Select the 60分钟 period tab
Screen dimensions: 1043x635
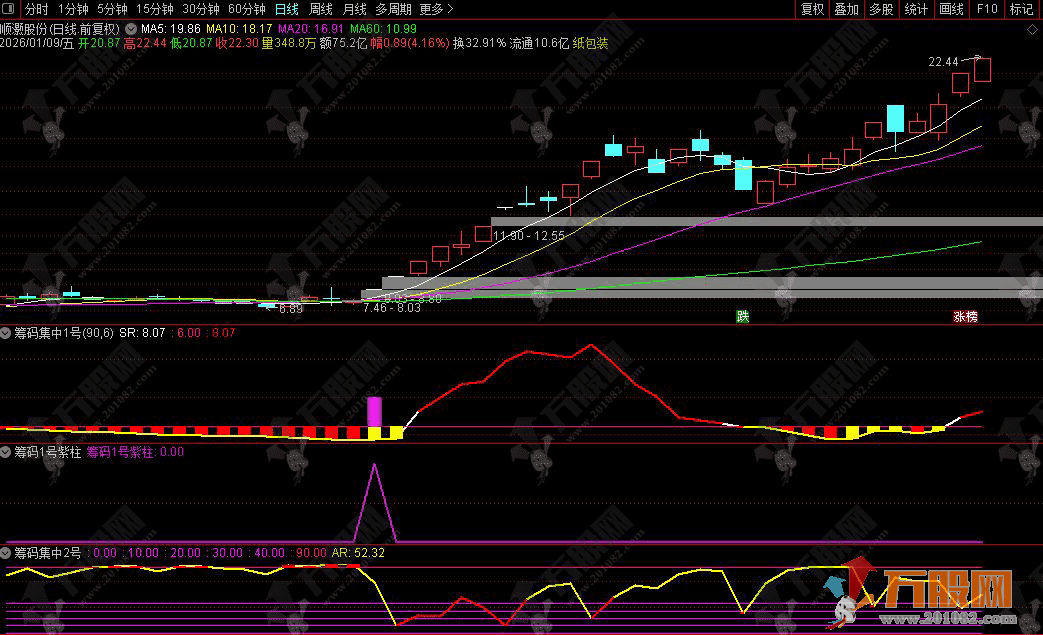click(246, 9)
